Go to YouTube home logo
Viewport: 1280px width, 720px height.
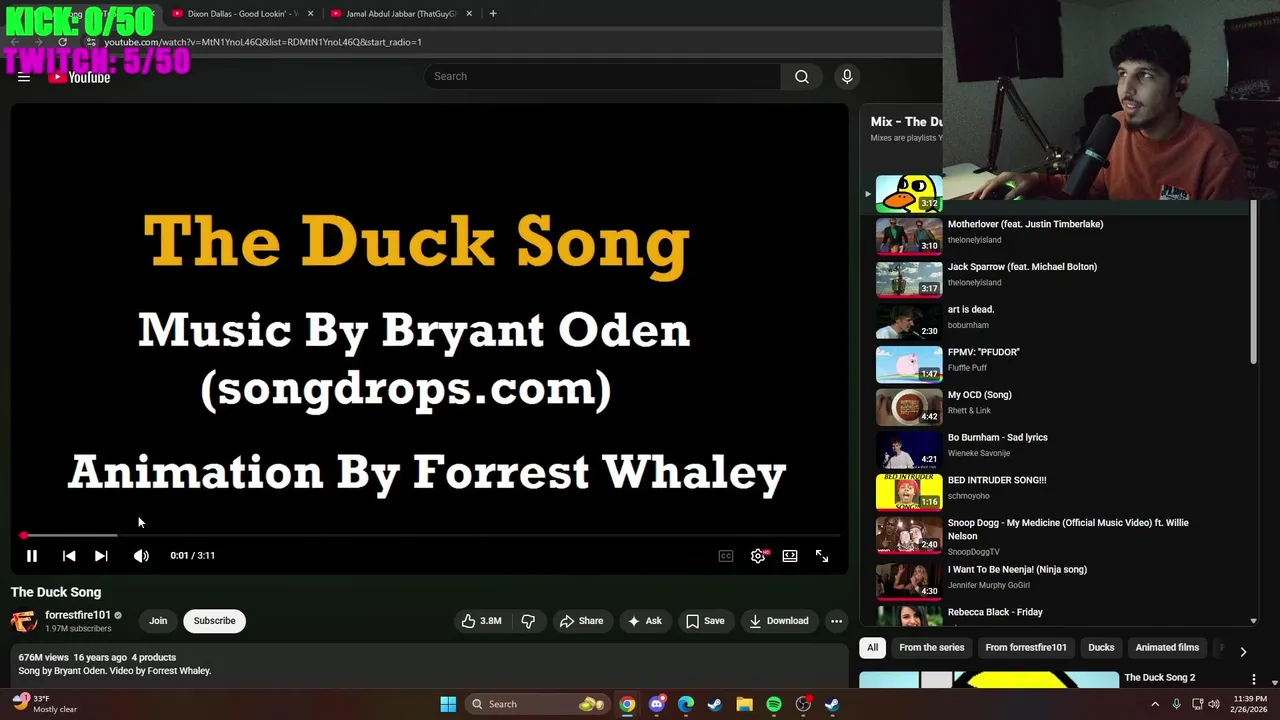tap(79, 78)
